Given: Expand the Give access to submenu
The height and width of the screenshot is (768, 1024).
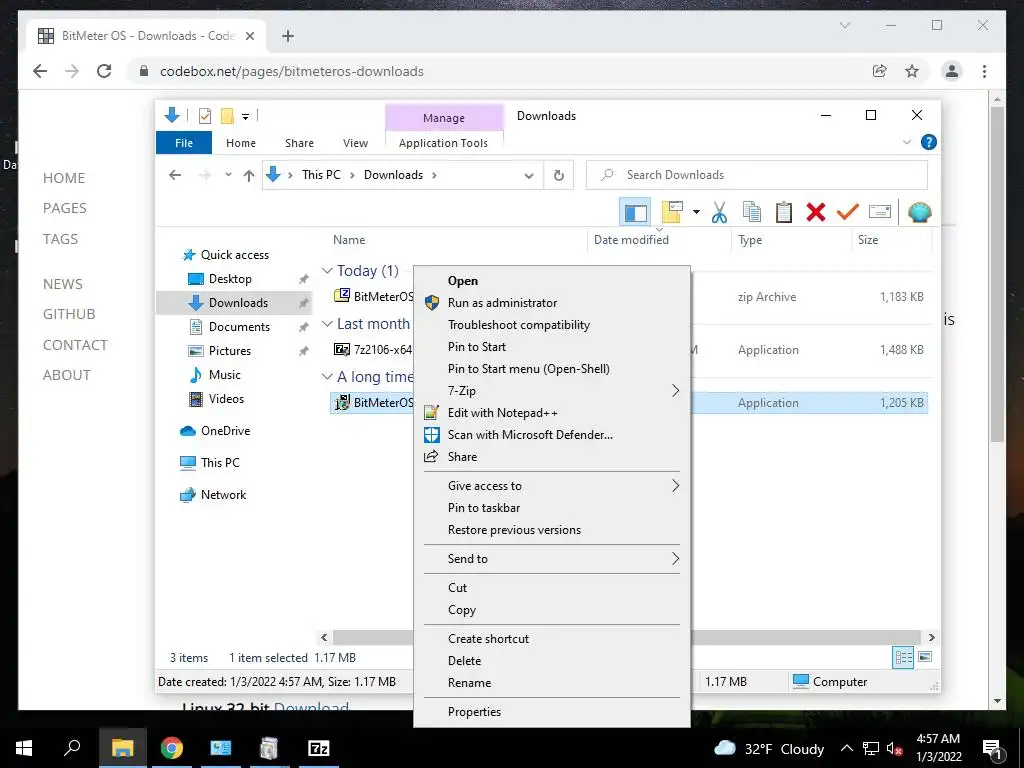Looking at the screenshot, I should 675,485.
